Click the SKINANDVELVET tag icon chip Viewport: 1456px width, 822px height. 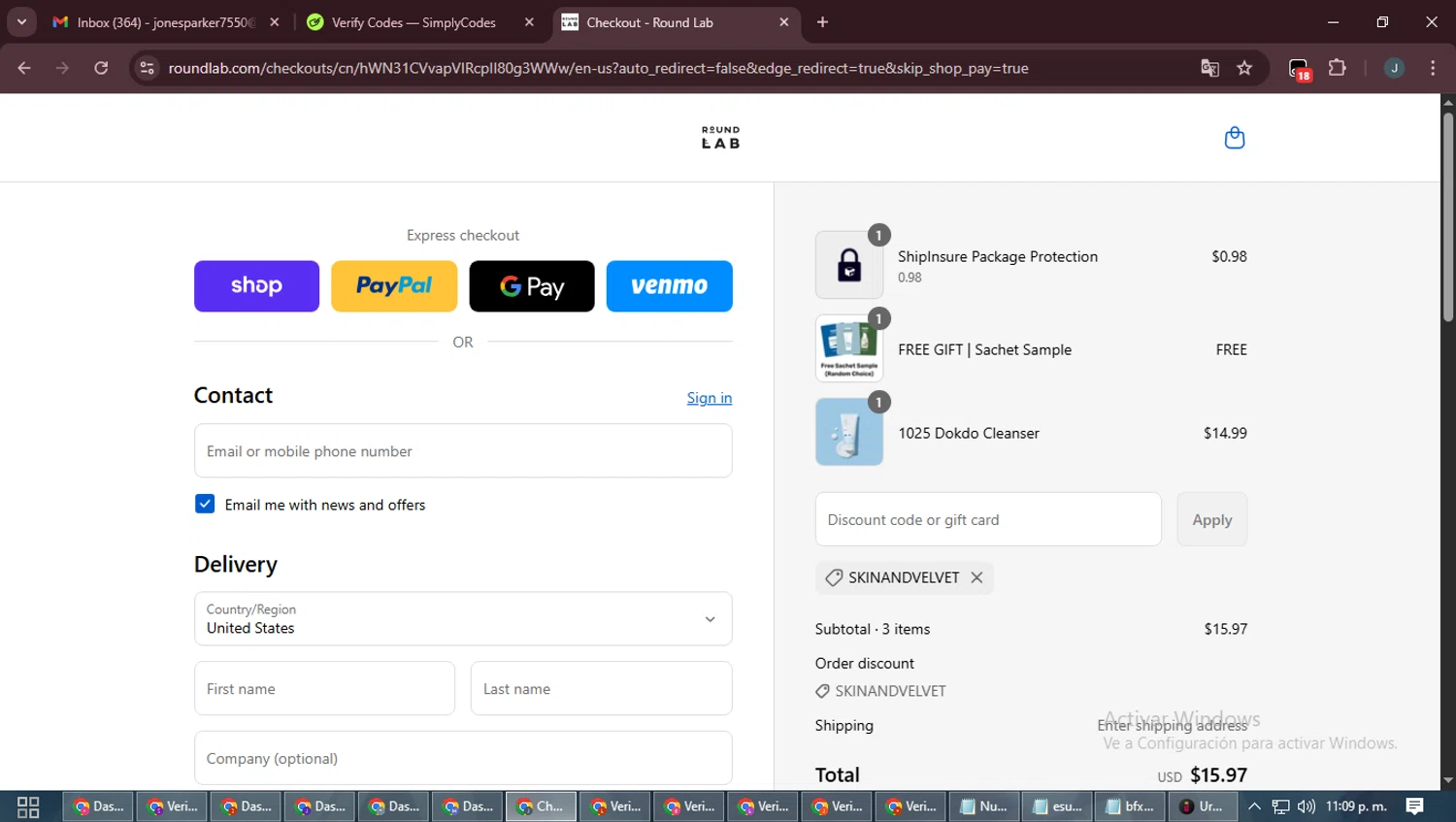834,577
